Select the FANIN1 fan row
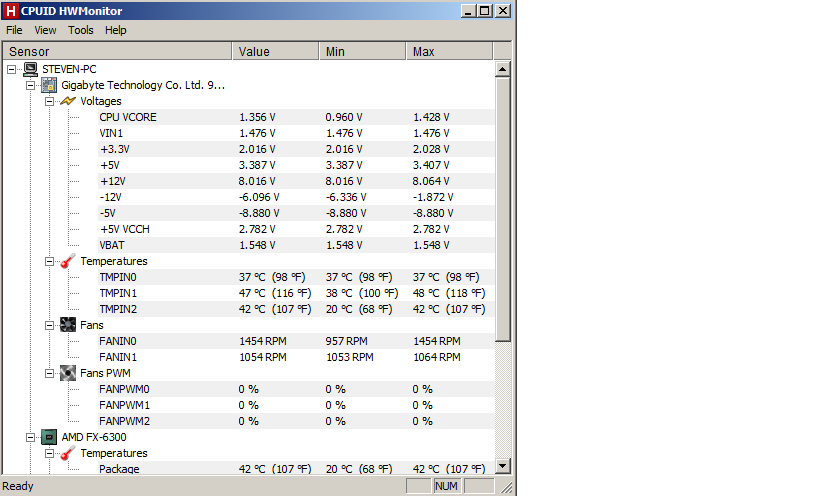819x496 pixels. (296, 357)
